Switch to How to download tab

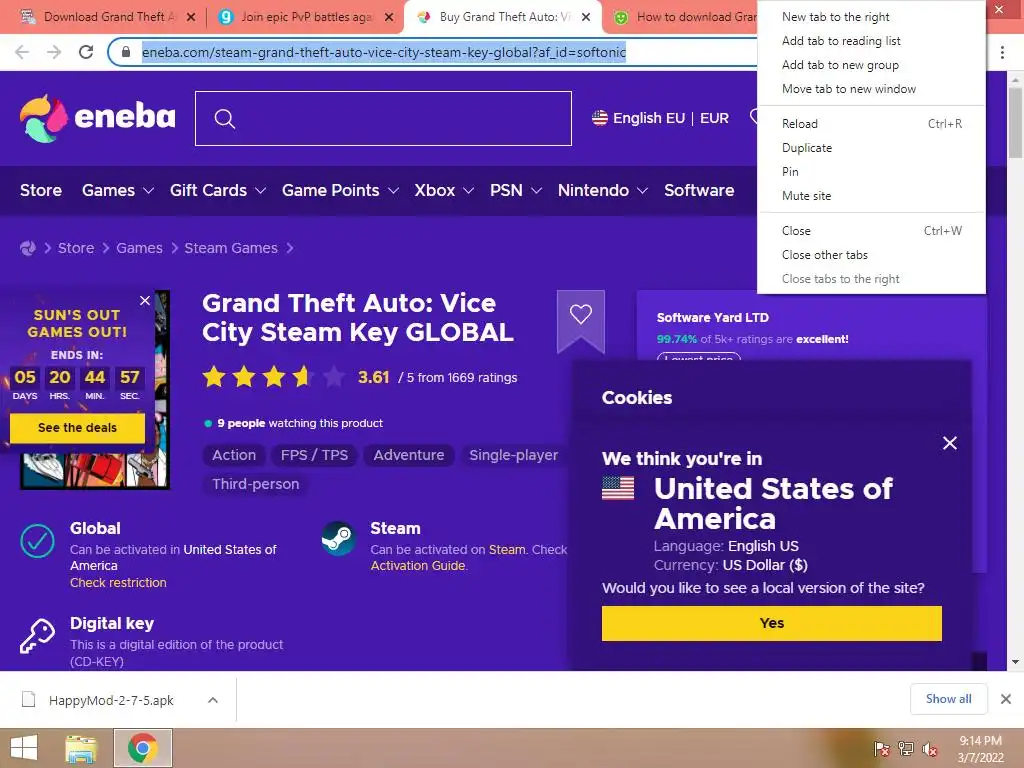point(682,17)
